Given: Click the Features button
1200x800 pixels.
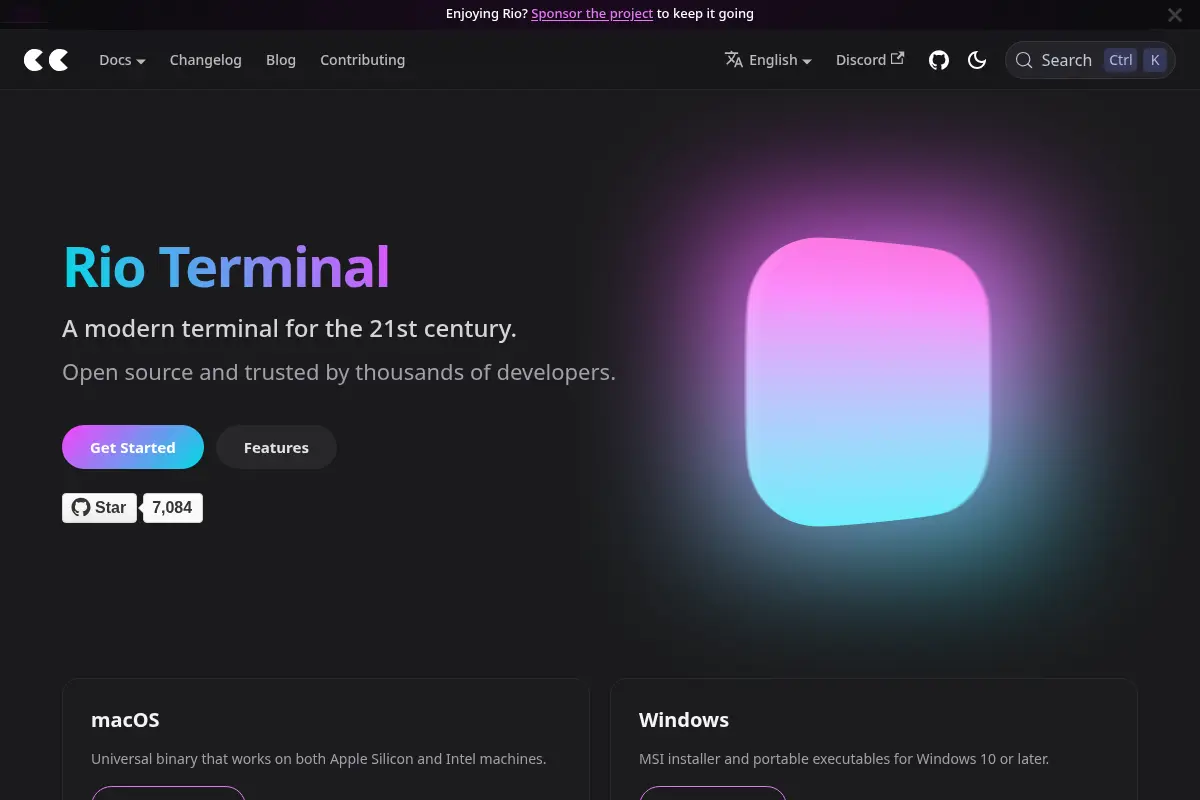Looking at the screenshot, I should (x=276, y=447).
